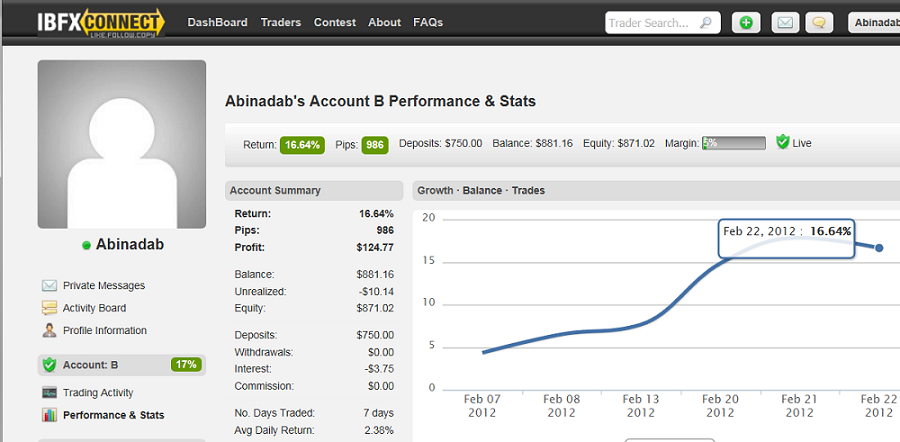Open the FAQs link in navbar

(x=428, y=22)
